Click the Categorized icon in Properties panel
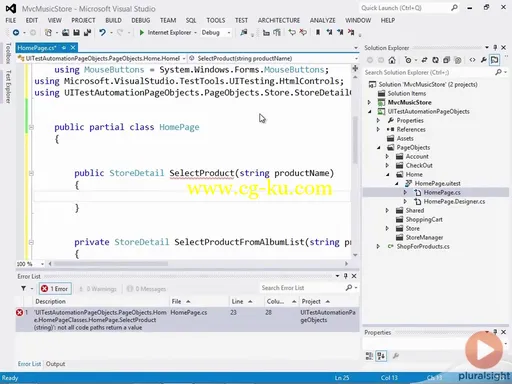Image resolution: width=512 pixels, height=384 pixels. pos(369,356)
